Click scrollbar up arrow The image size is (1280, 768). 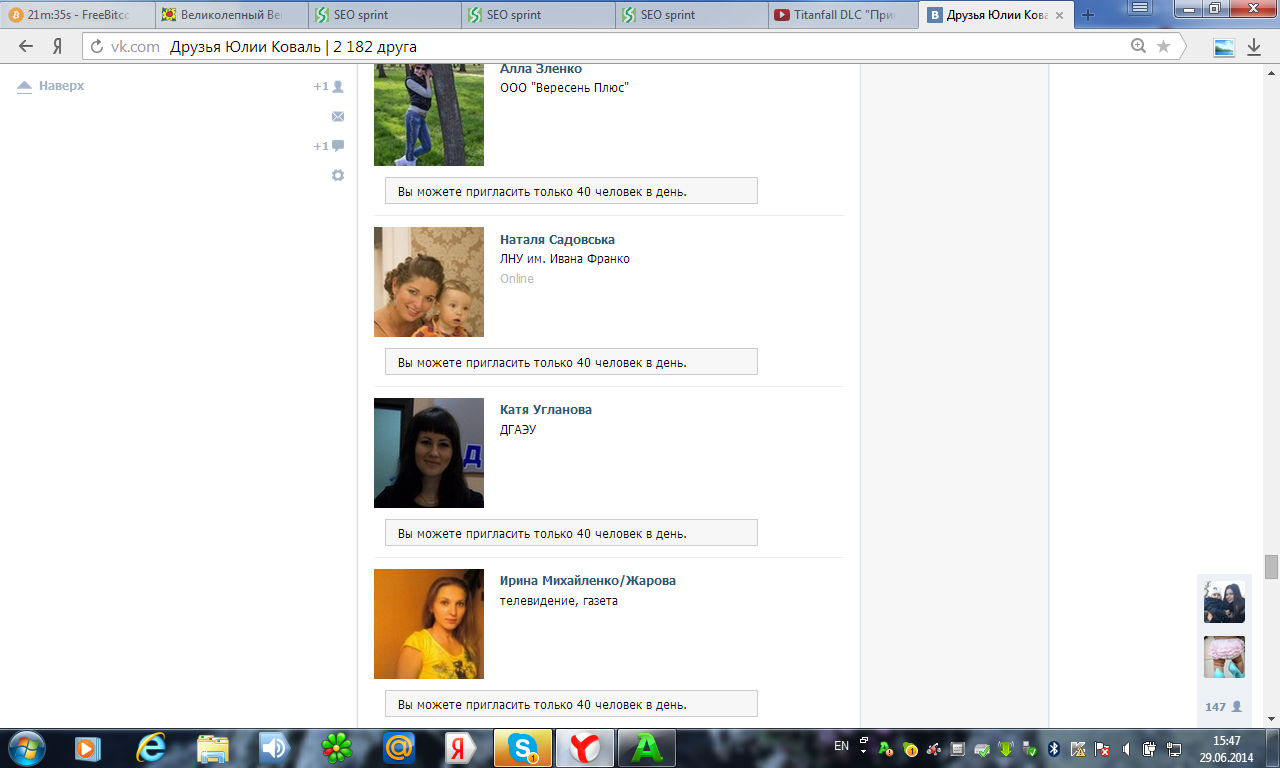tap(1271, 72)
